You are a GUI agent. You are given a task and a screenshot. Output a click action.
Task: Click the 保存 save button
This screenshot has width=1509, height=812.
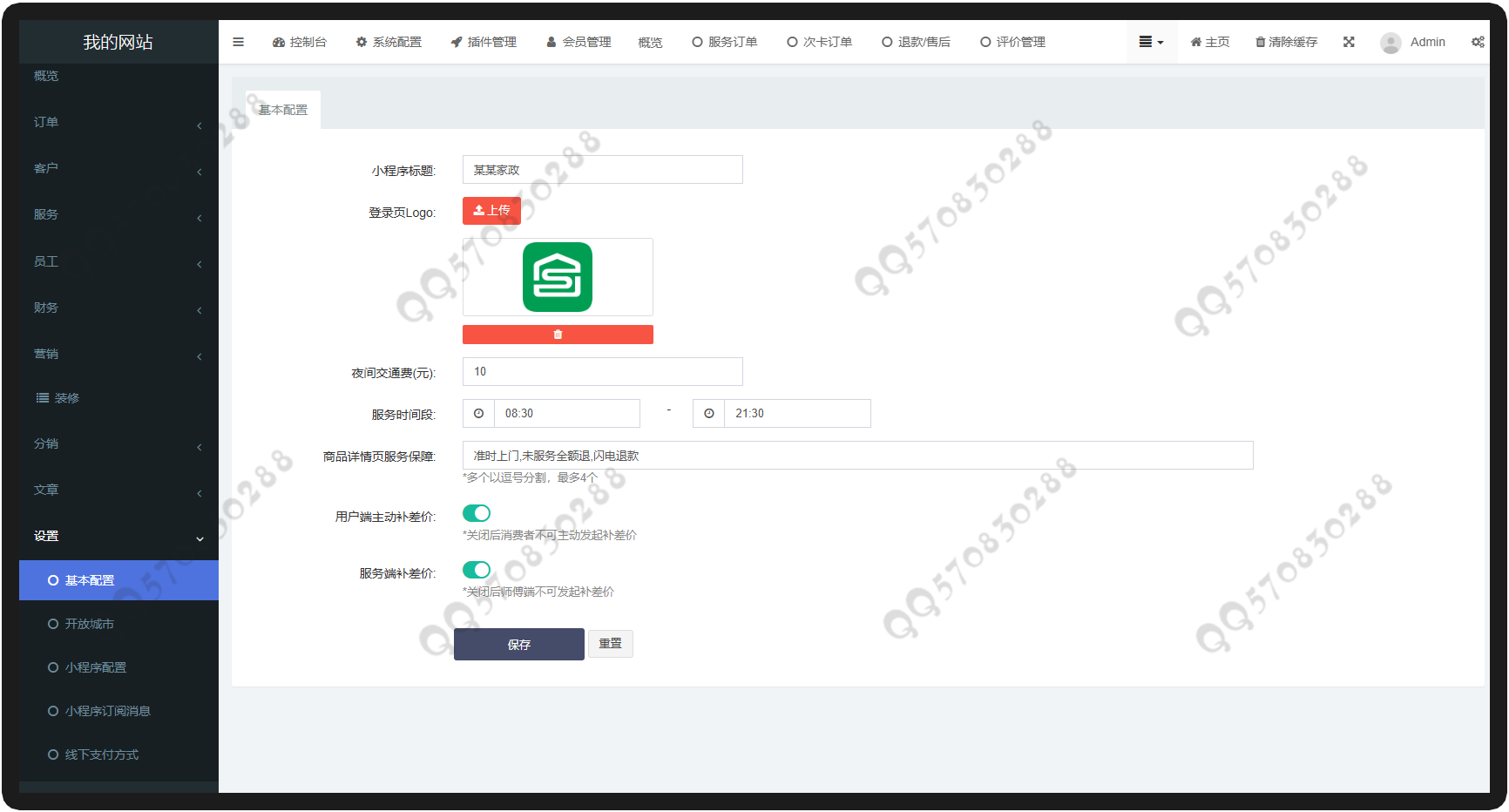(x=518, y=645)
